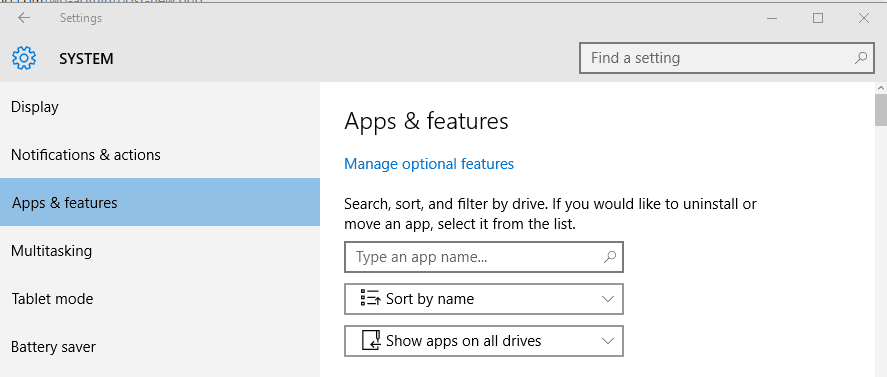Image resolution: width=887 pixels, height=377 pixels.
Task: Click magnifier in app name search box
Action: (x=609, y=257)
